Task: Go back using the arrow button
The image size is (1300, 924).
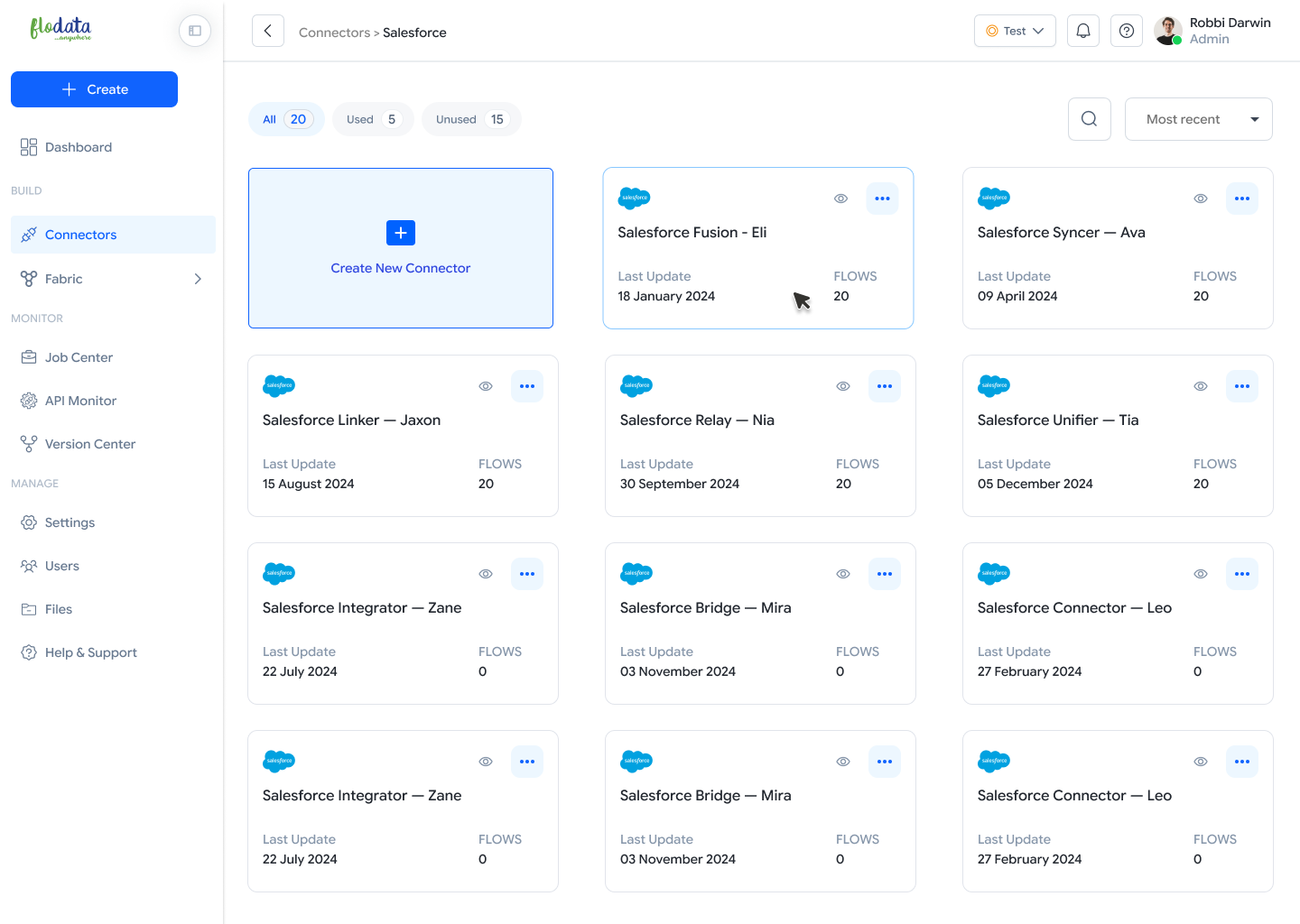Action: coord(268,32)
